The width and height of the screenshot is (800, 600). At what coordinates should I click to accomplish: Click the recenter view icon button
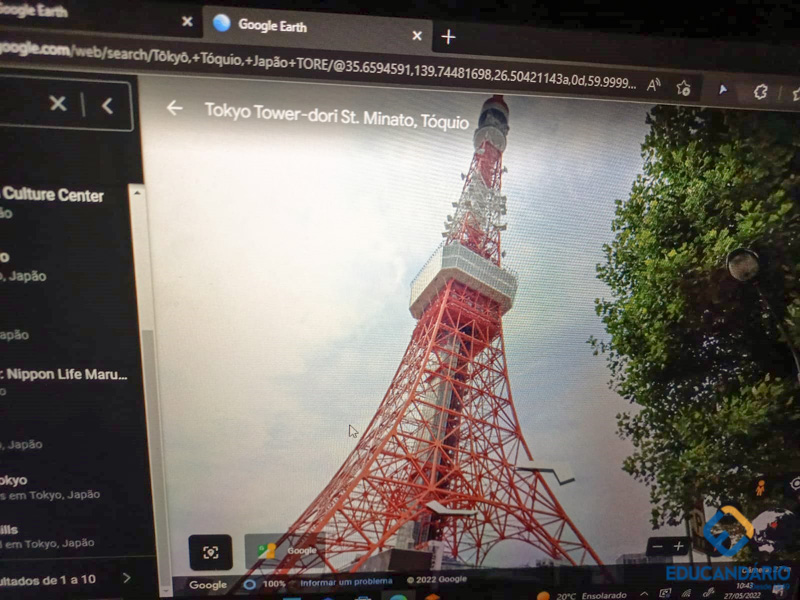210,552
